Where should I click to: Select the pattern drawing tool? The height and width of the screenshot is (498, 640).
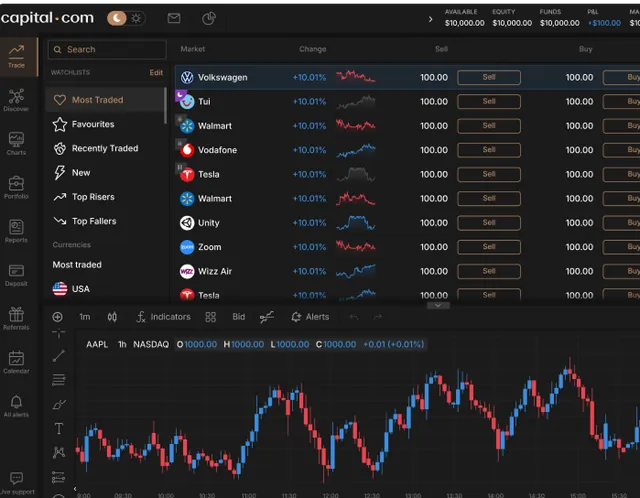59,452
